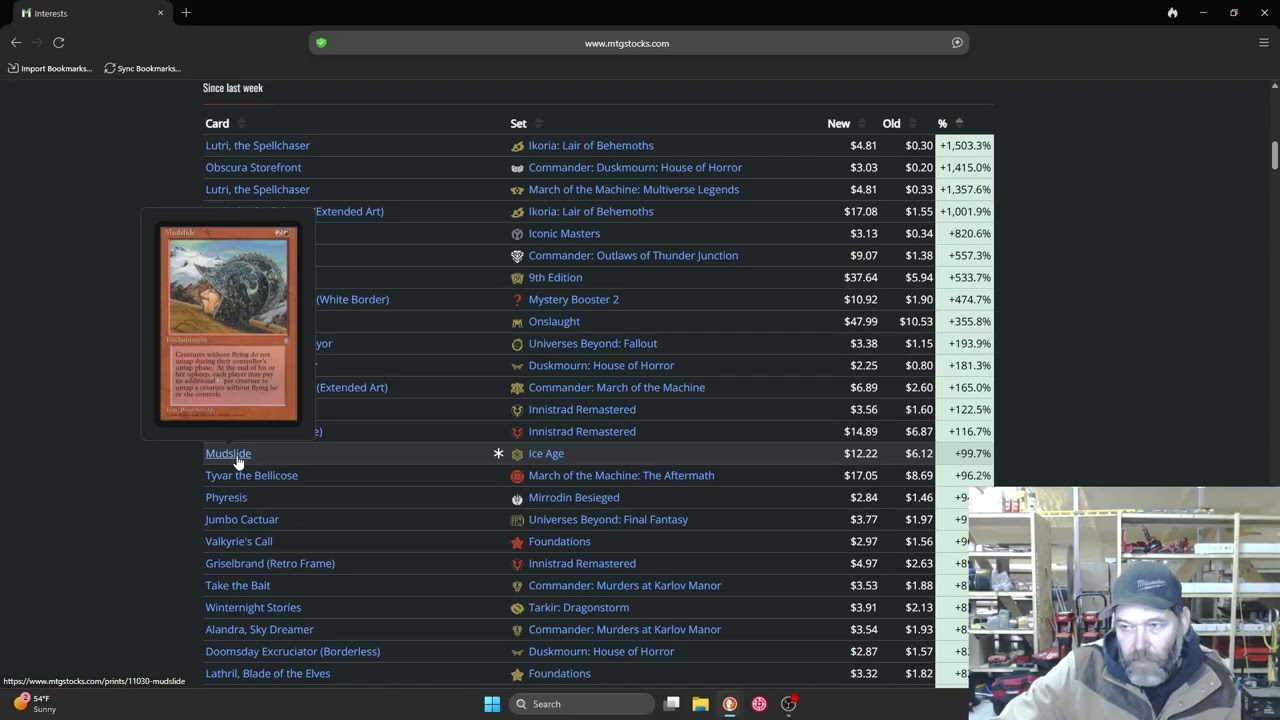Open the browser hamburger menu

[x=1264, y=42]
